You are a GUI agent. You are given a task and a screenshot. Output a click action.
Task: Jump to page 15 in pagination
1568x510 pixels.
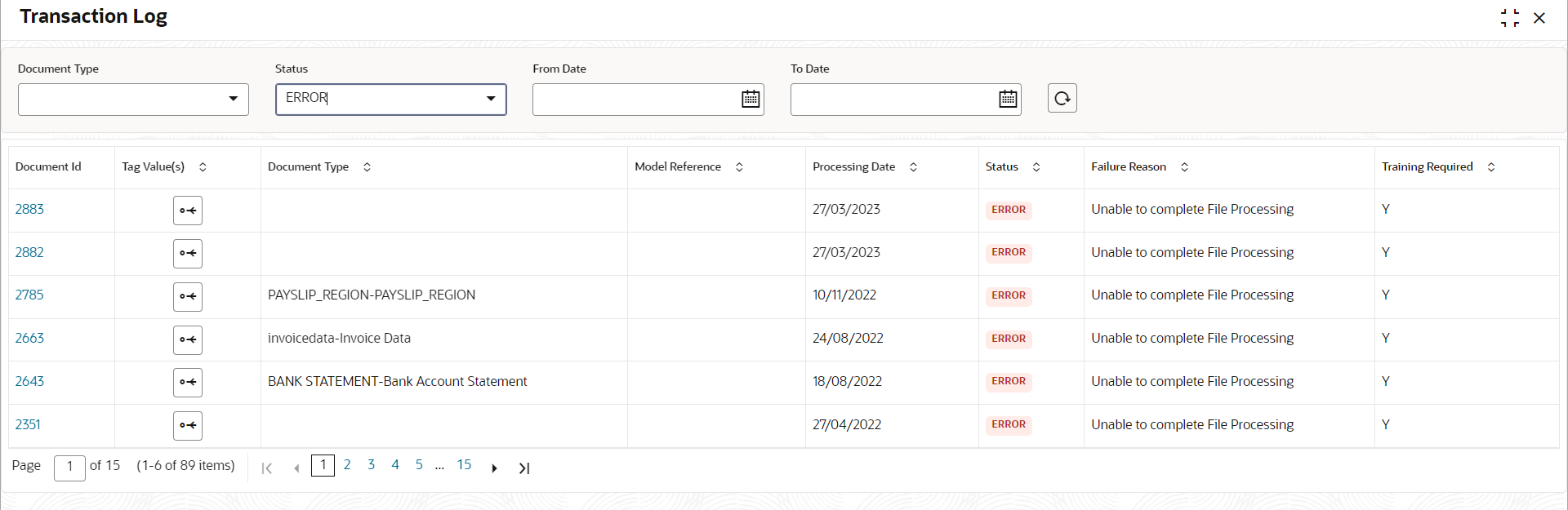pyautogui.click(x=464, y=465)
